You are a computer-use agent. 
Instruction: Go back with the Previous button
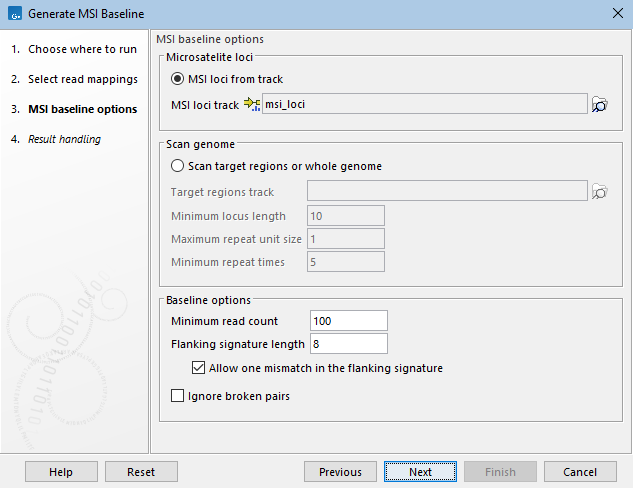[340, 471]
